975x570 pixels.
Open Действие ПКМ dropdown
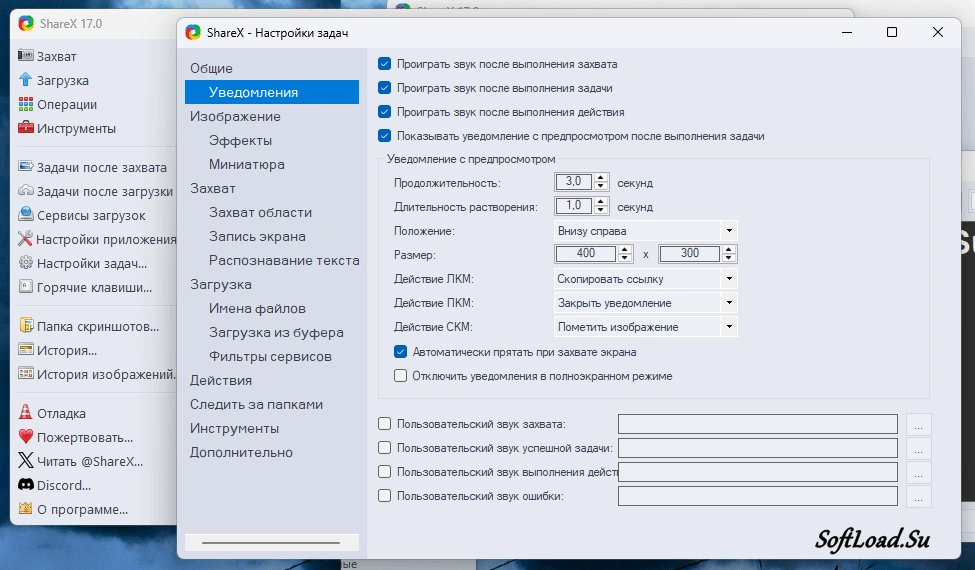(645, 303)
